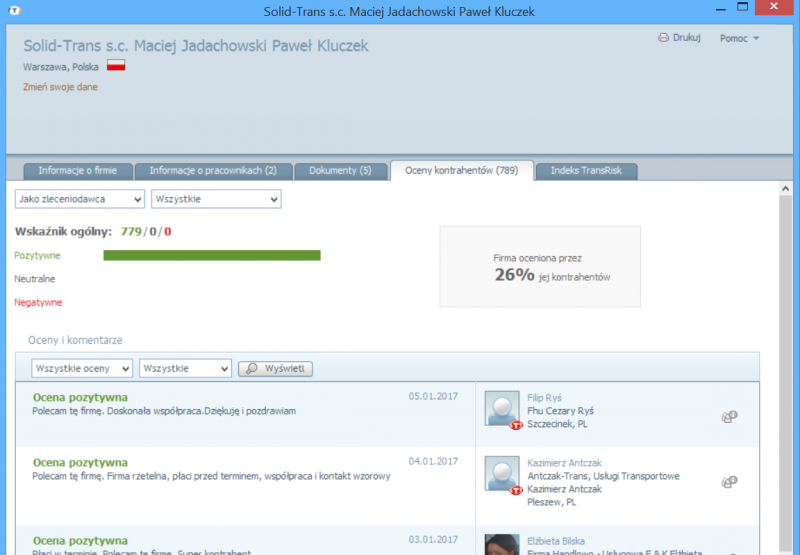Open the Indeks TransRisk tab
This screenshot has height=555, width=800.
[586, 171]
